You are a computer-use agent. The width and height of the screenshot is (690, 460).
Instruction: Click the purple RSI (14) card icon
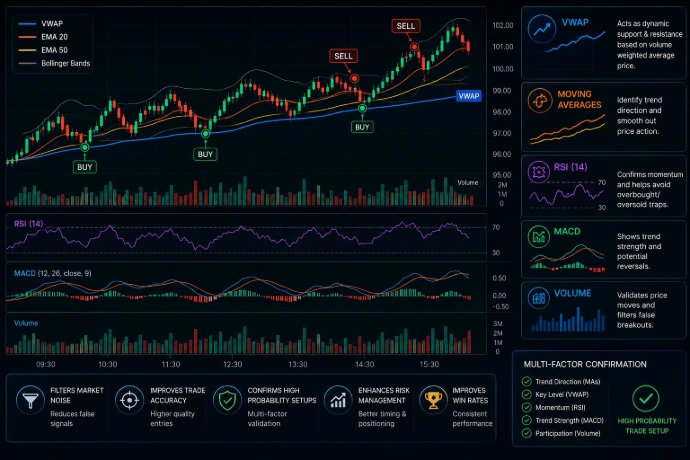(x=539, y=172)
